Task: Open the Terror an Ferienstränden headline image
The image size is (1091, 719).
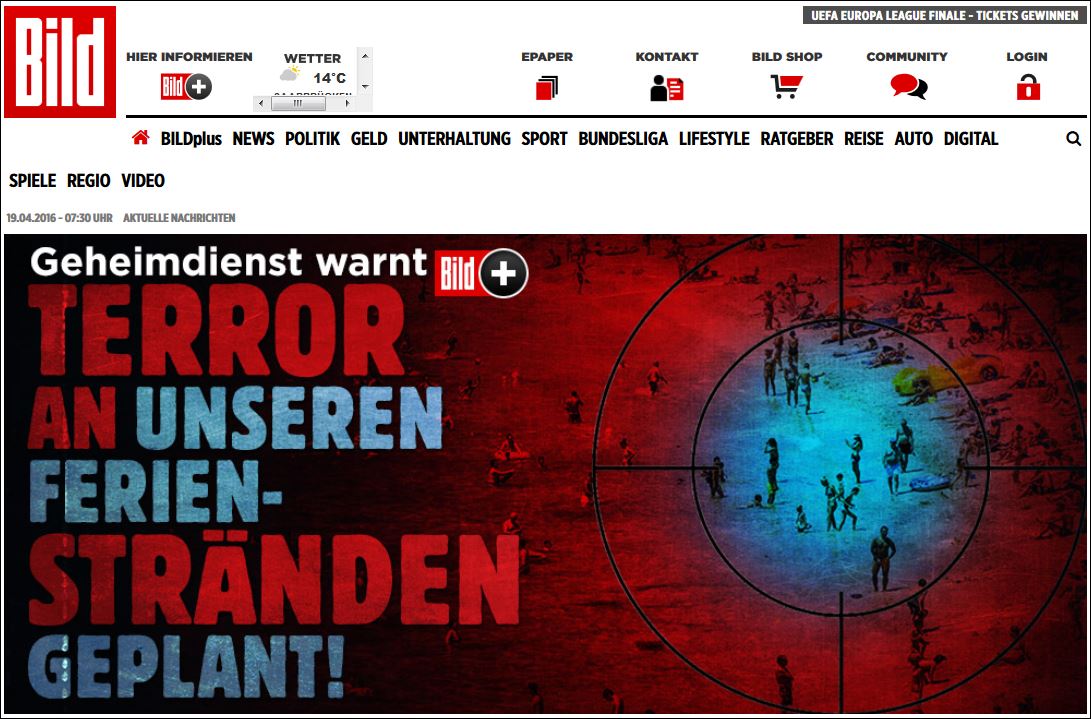Action: (545, 475)
